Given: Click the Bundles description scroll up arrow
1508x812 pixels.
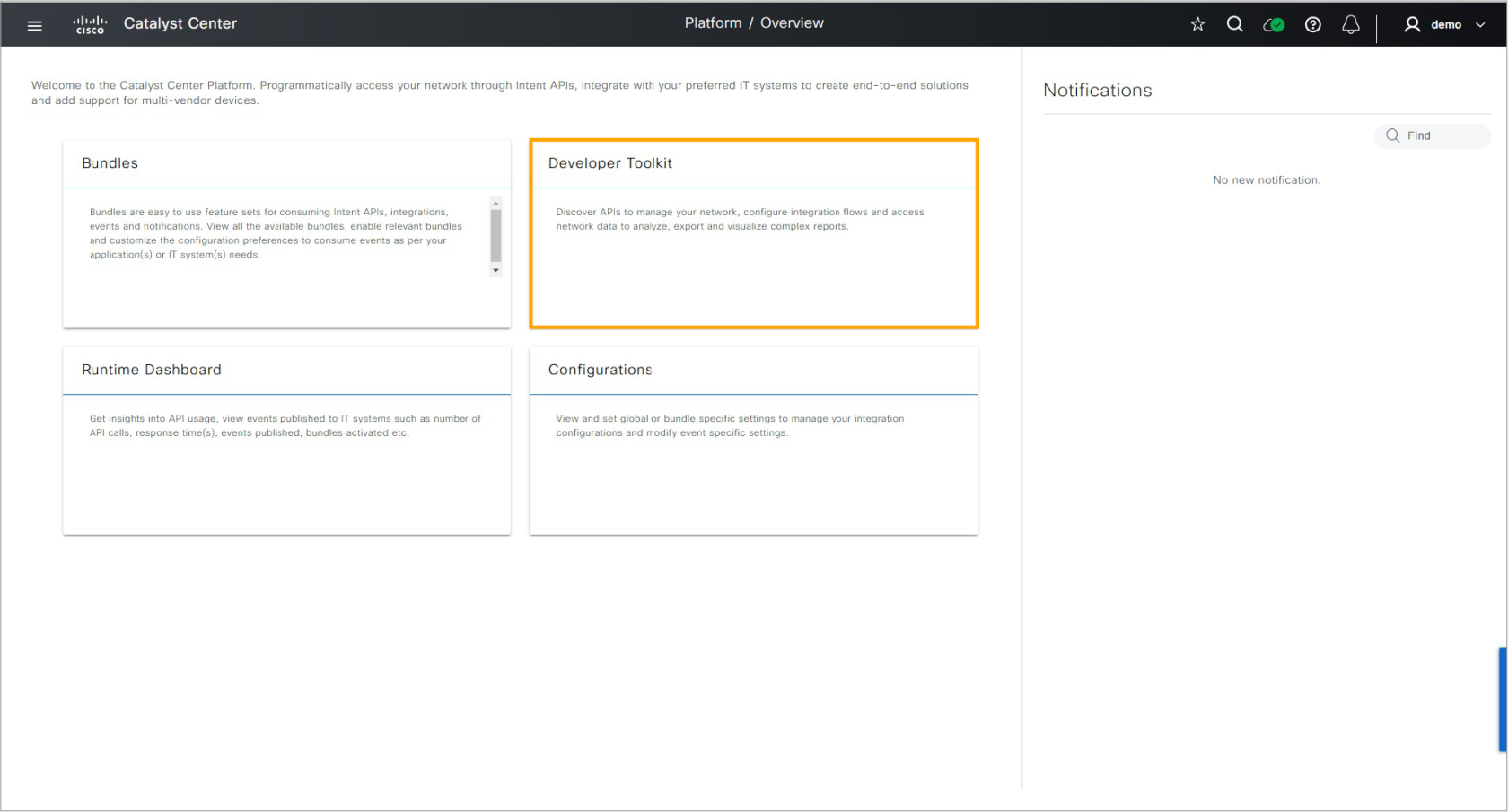Looking at the screenshot, I should point(495,204).
